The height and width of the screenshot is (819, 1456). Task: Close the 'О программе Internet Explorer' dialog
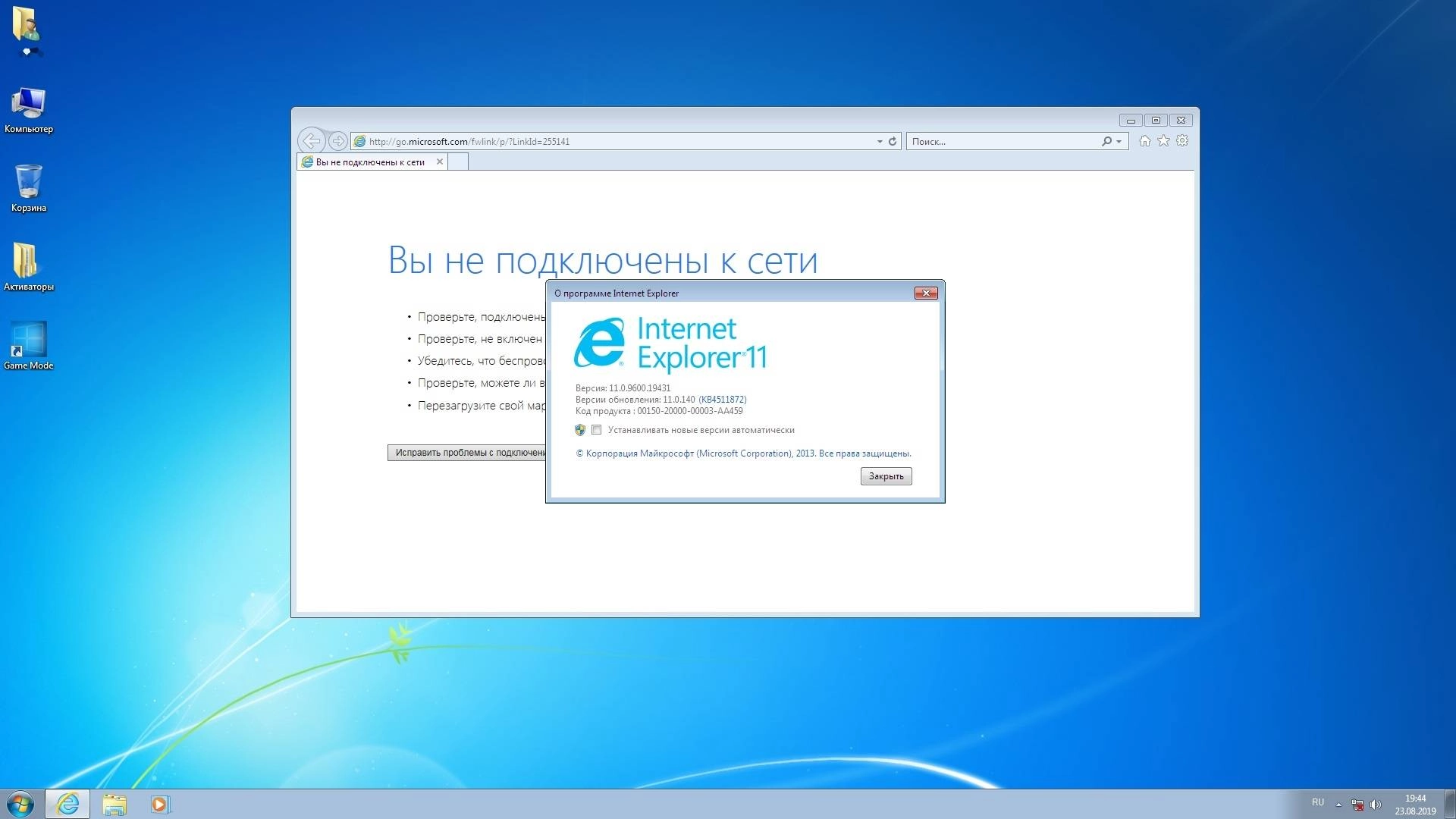click(x=926, y=293)
